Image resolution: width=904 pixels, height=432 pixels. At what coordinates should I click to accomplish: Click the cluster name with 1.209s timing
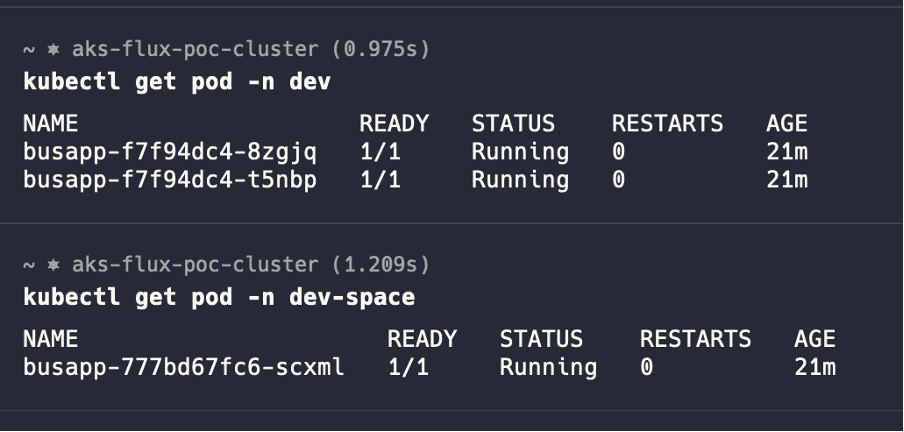[x=195, y=265]
